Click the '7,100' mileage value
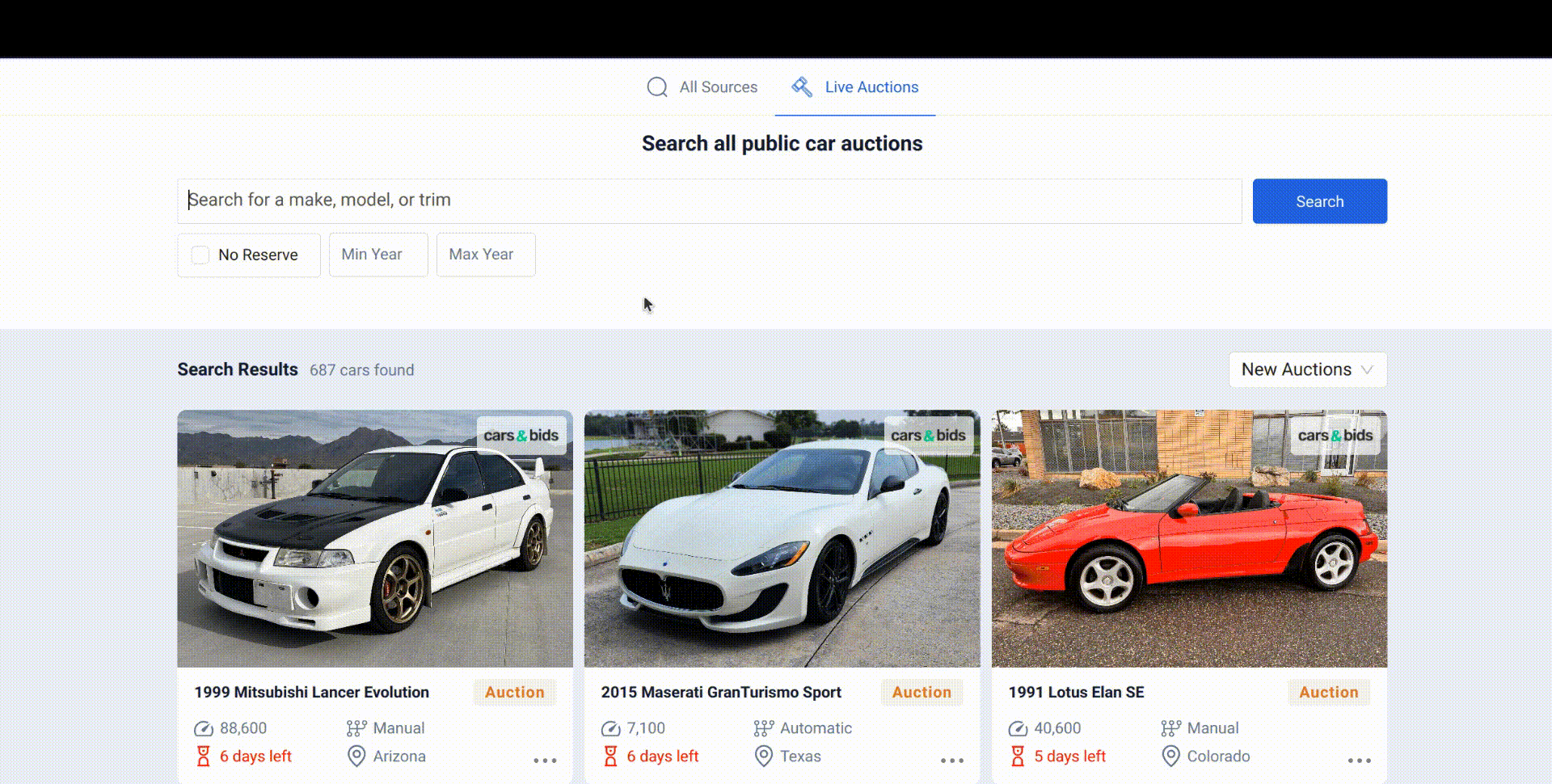The height and width of the screenshot is (784, 1552). click(646, 728)
